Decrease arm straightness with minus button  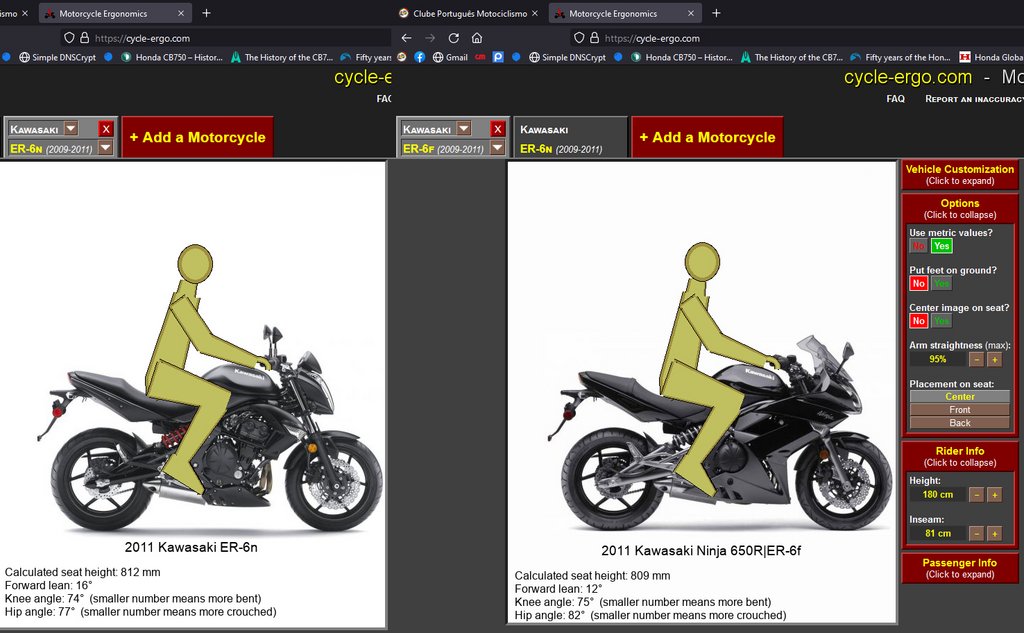(976, 359)
